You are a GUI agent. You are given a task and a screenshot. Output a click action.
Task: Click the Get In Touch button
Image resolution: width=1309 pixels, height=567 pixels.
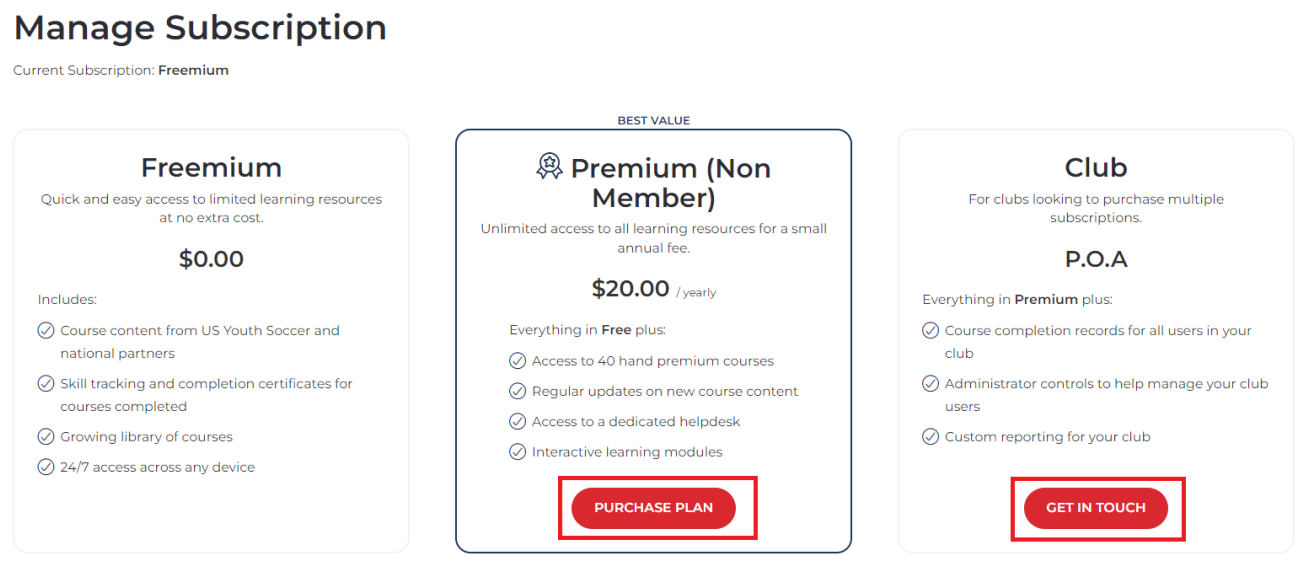(1095, 508)
